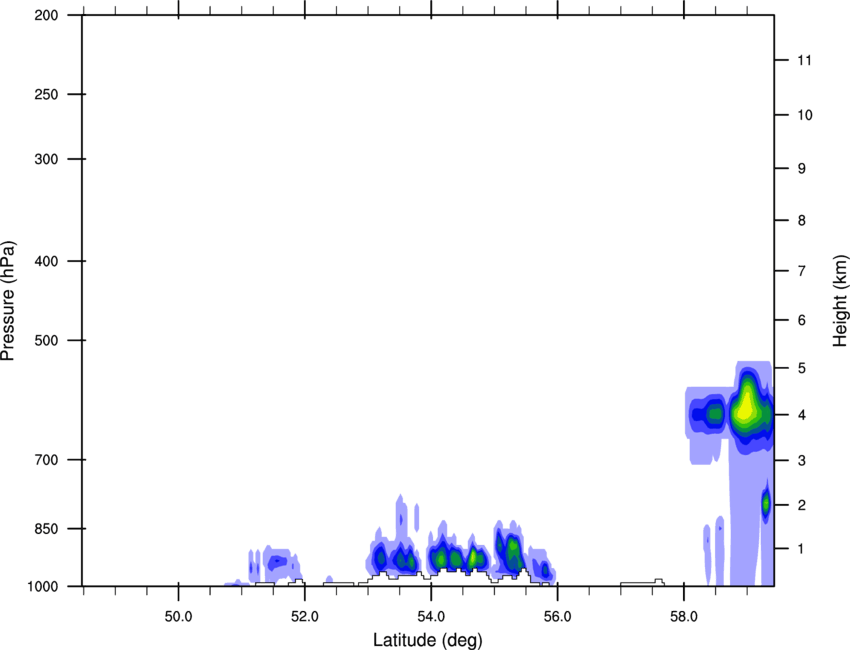The image size is (850, 650).
Task: Click pressure tick label 250
Action: [x=46, y=94]
